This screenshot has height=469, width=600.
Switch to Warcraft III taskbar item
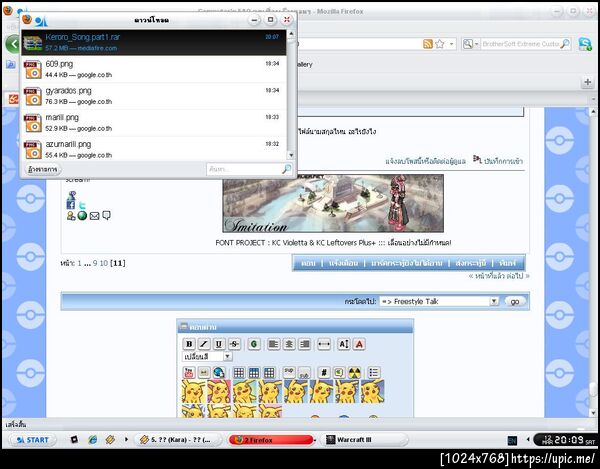[364, 440]
